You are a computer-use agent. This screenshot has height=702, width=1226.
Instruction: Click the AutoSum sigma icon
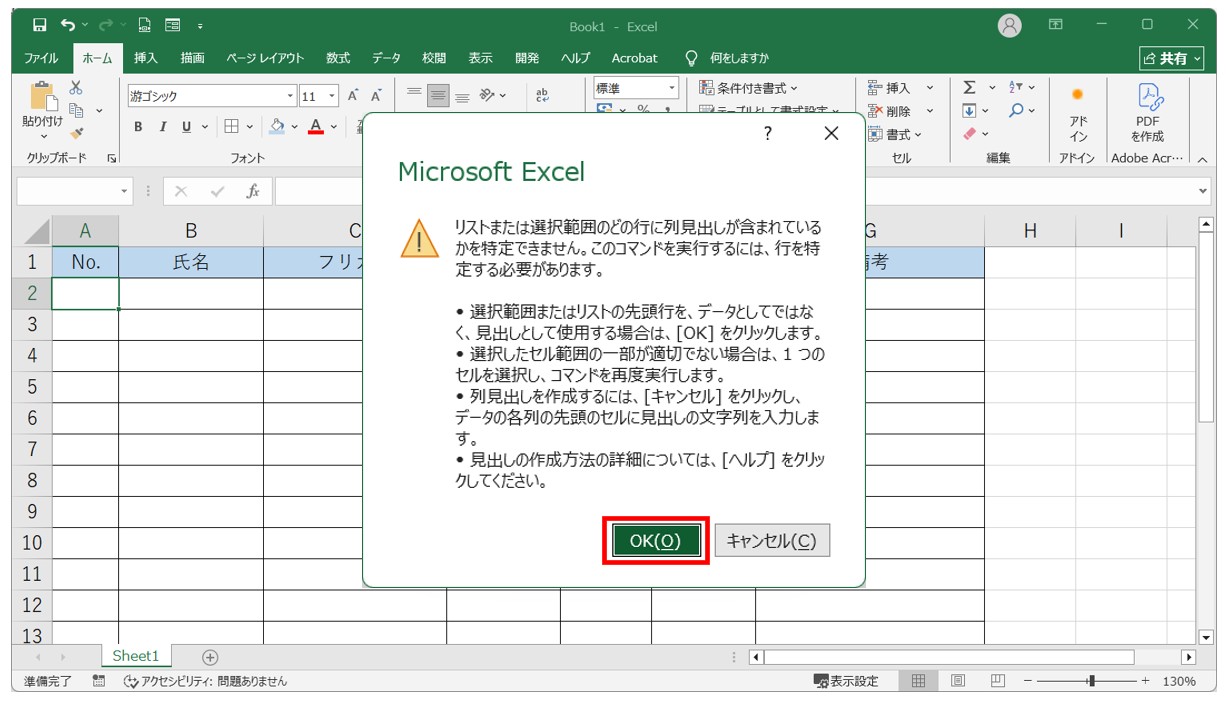pyautogui.click(x=969, y=88)
